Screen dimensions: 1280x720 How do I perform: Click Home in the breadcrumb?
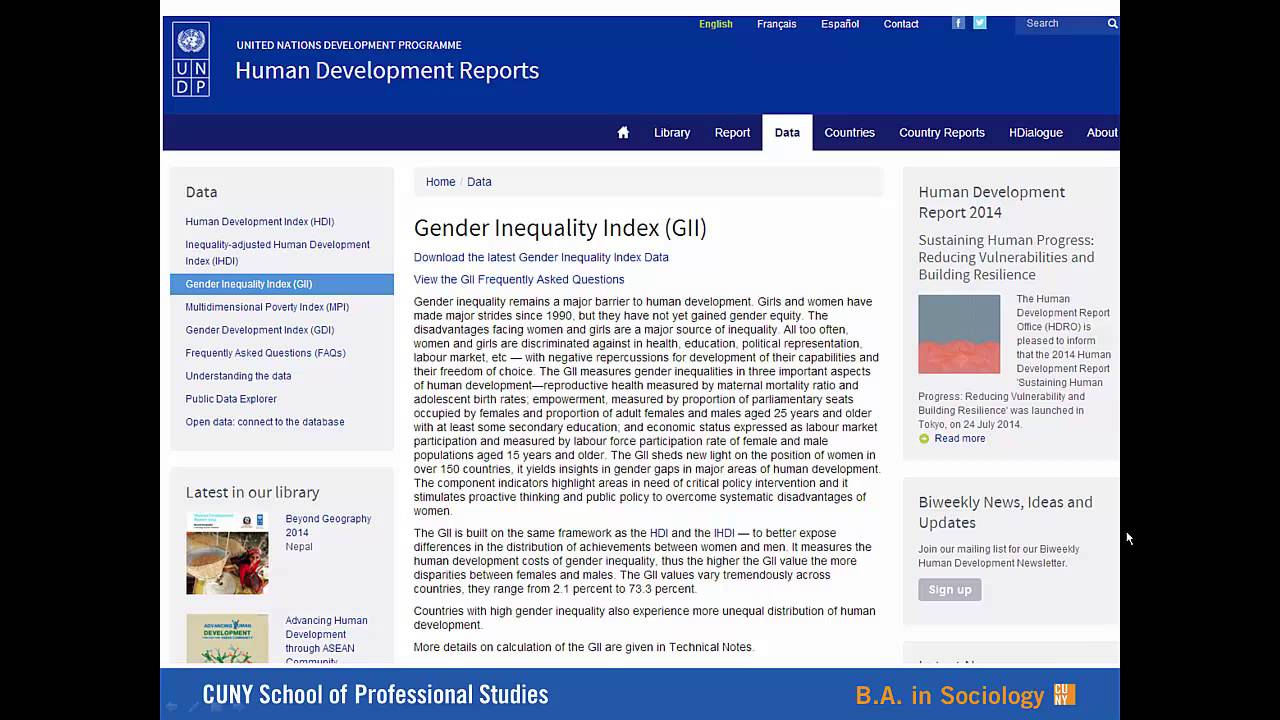(x=440, y=182)
